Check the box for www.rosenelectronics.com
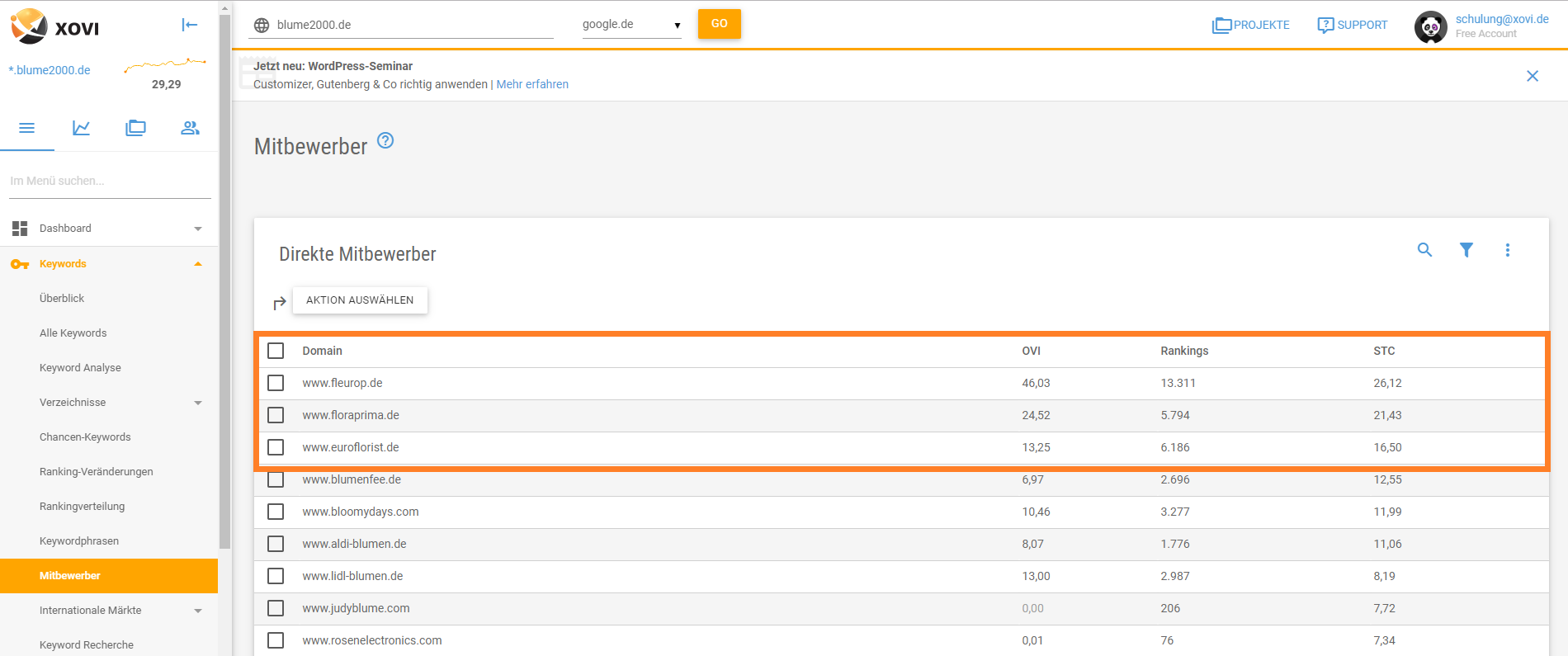 click(276, 640)
